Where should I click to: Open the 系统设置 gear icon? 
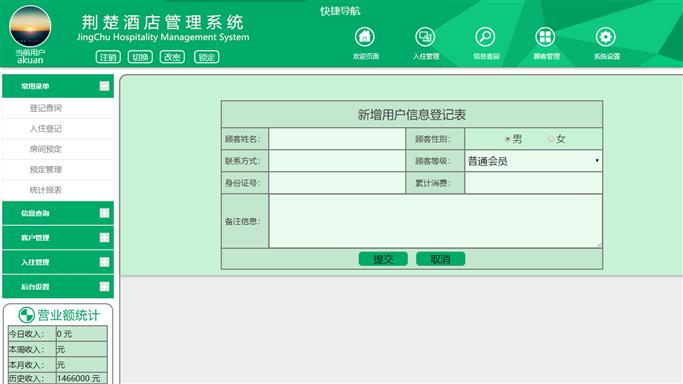tap(605, 37)
